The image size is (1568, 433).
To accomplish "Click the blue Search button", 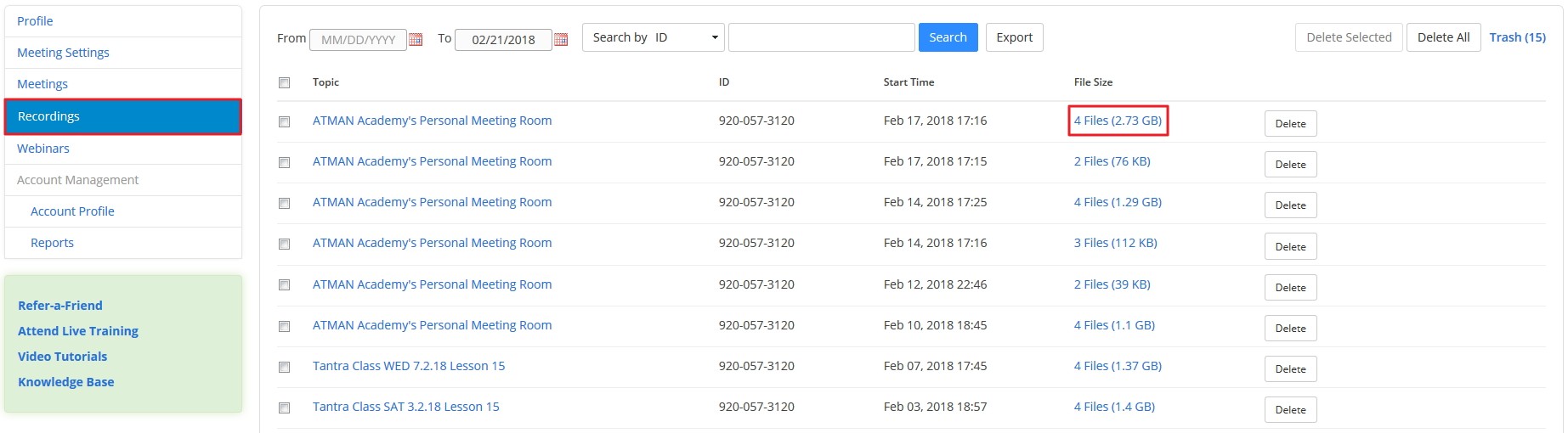I will pos(948,37).
